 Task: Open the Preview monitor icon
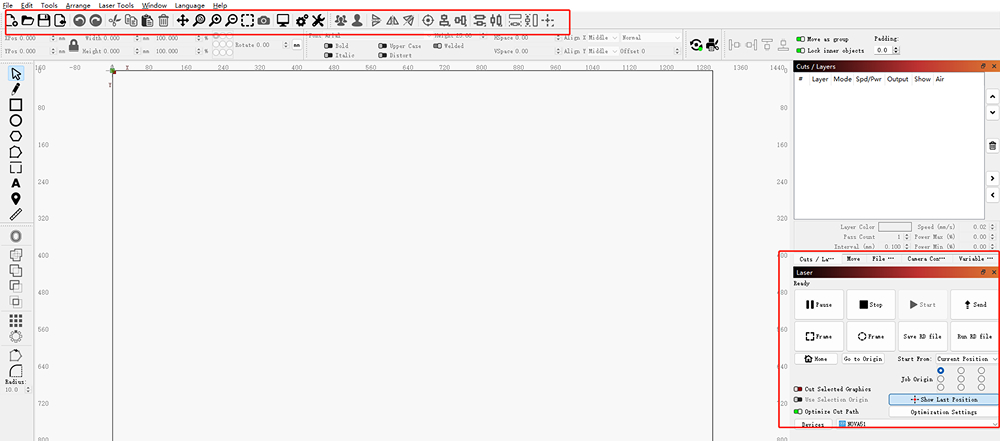[283, 21]
